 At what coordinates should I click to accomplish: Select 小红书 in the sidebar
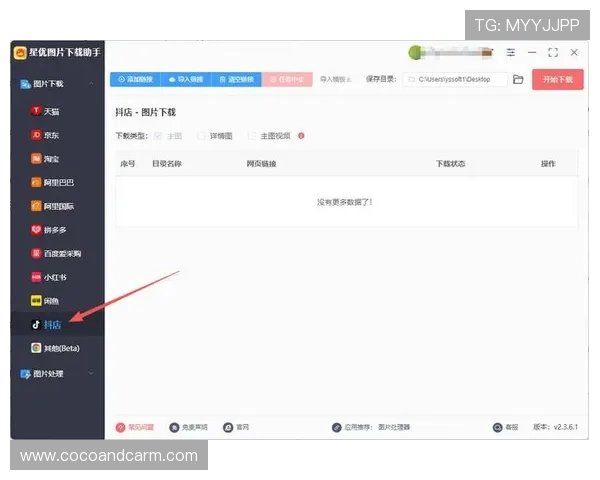click(49, 277)
